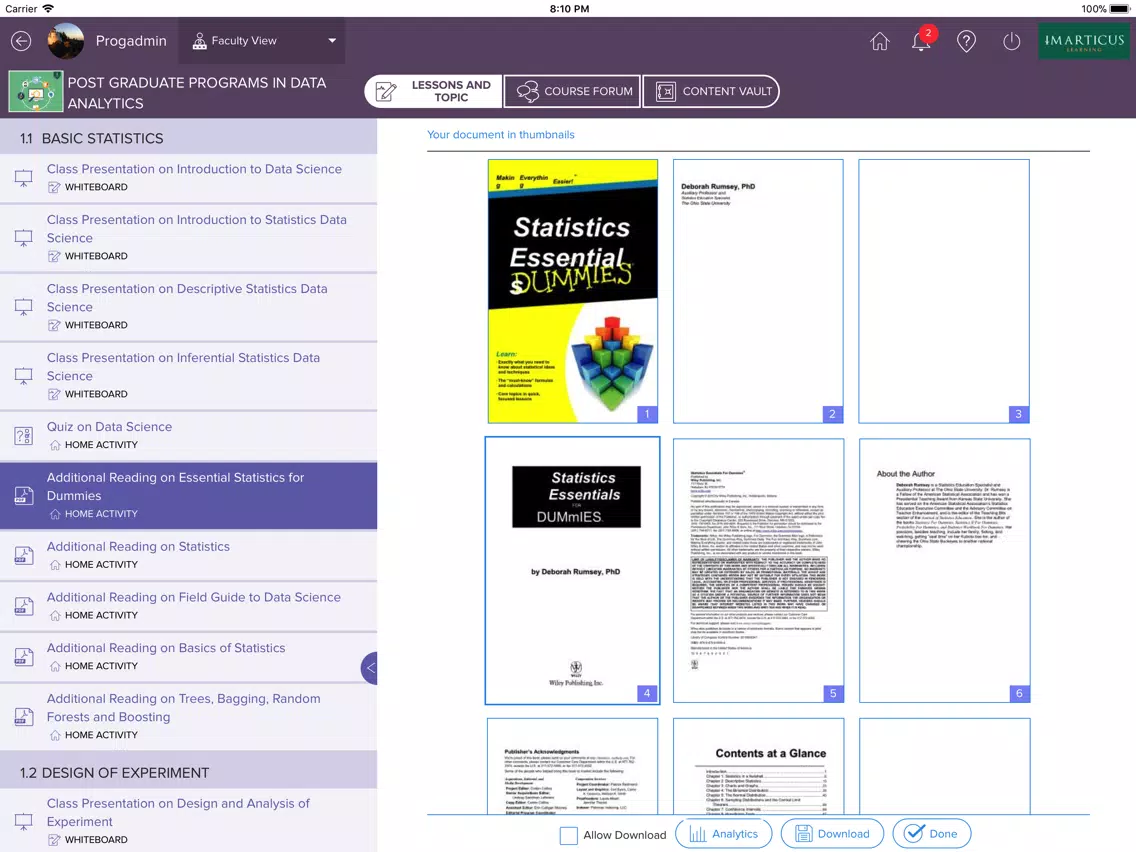
Task: Click PDF icon of Essential Statistics for Dummies
Action: [23, 496]
